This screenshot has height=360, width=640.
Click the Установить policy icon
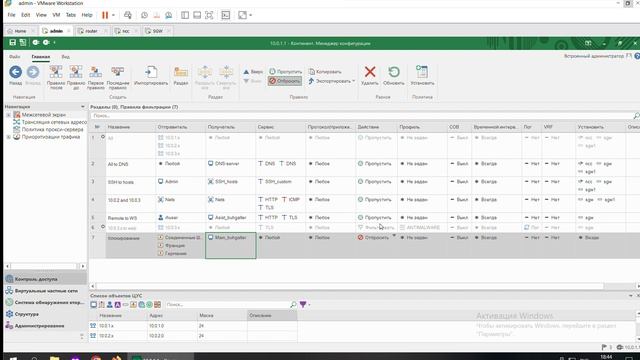[x=422, y=72]
